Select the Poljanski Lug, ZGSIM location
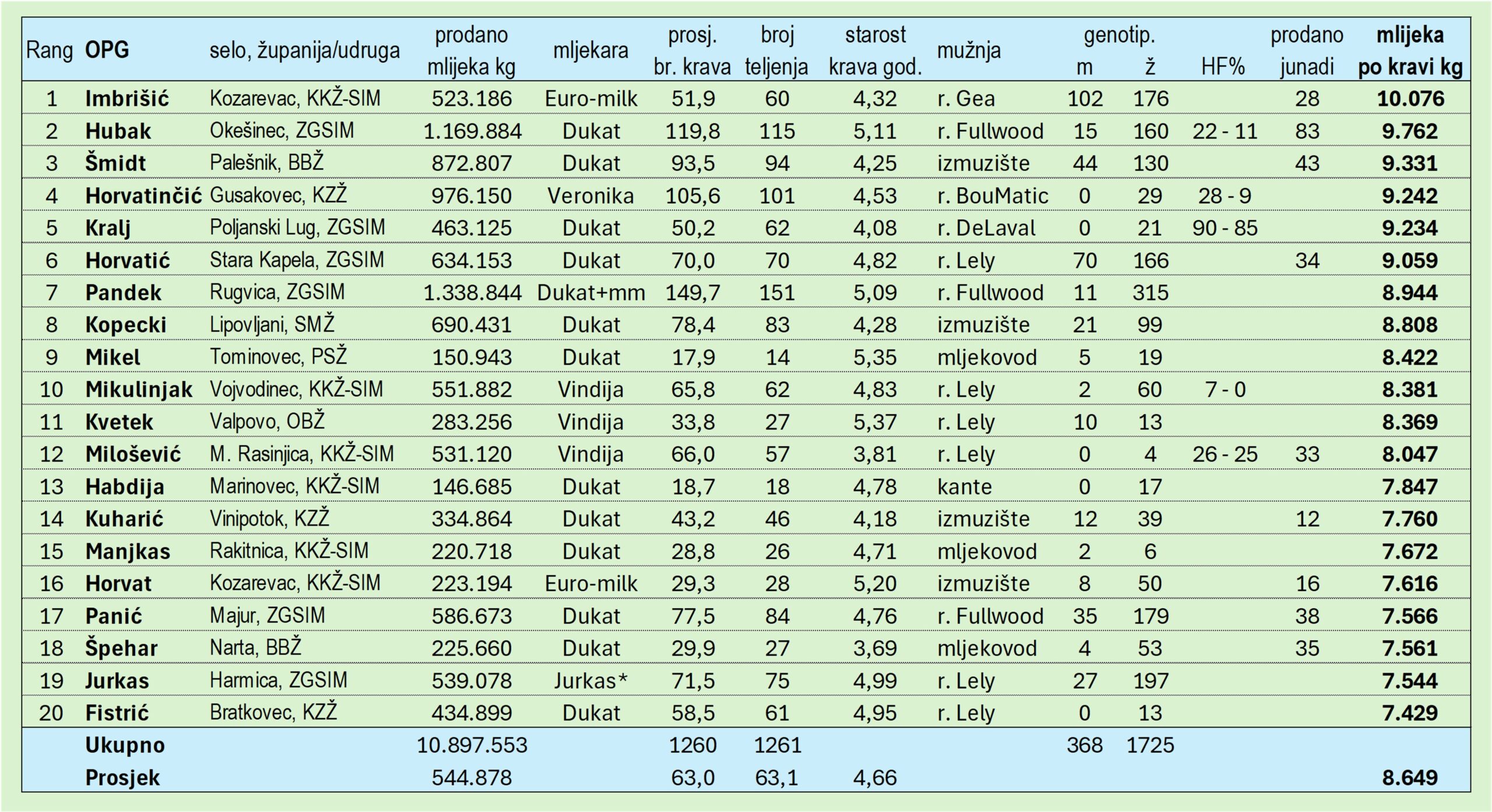This screenshot has height=812, width=1492. tap(297, 228)
